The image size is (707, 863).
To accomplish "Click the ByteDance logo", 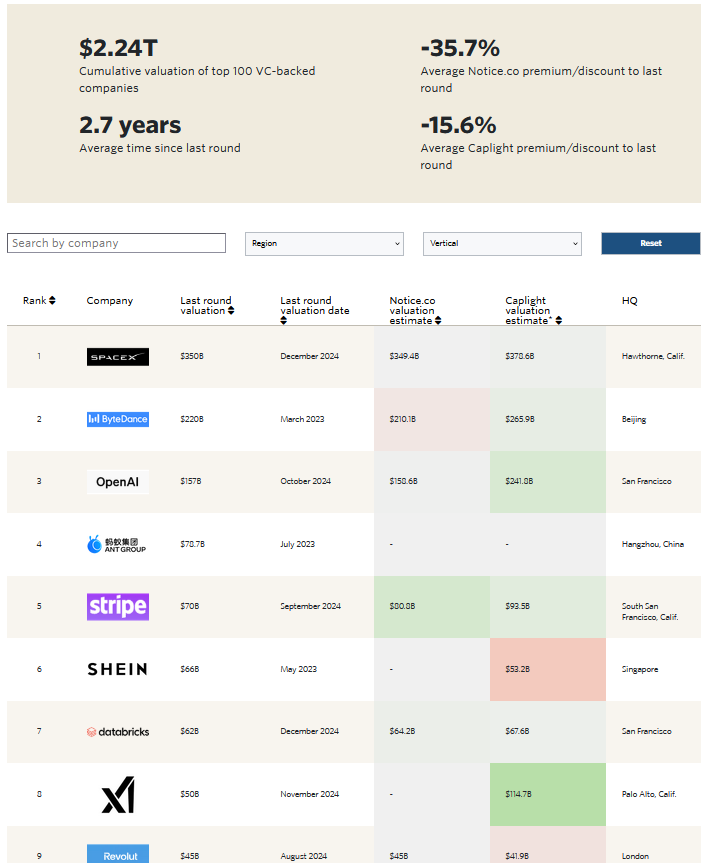I will (x=118, y=419).
